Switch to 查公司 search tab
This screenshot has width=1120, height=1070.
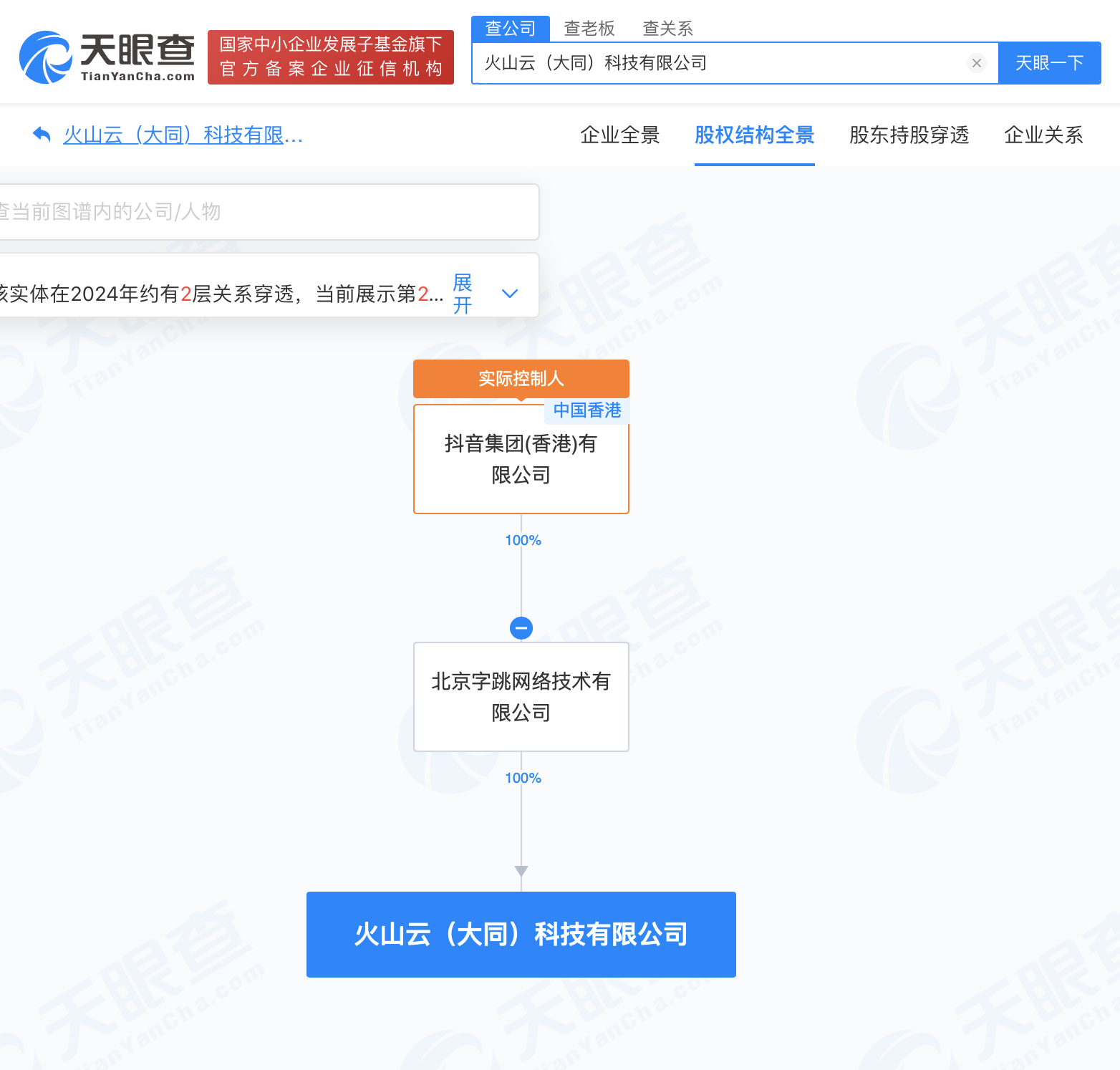coord(511,29)
